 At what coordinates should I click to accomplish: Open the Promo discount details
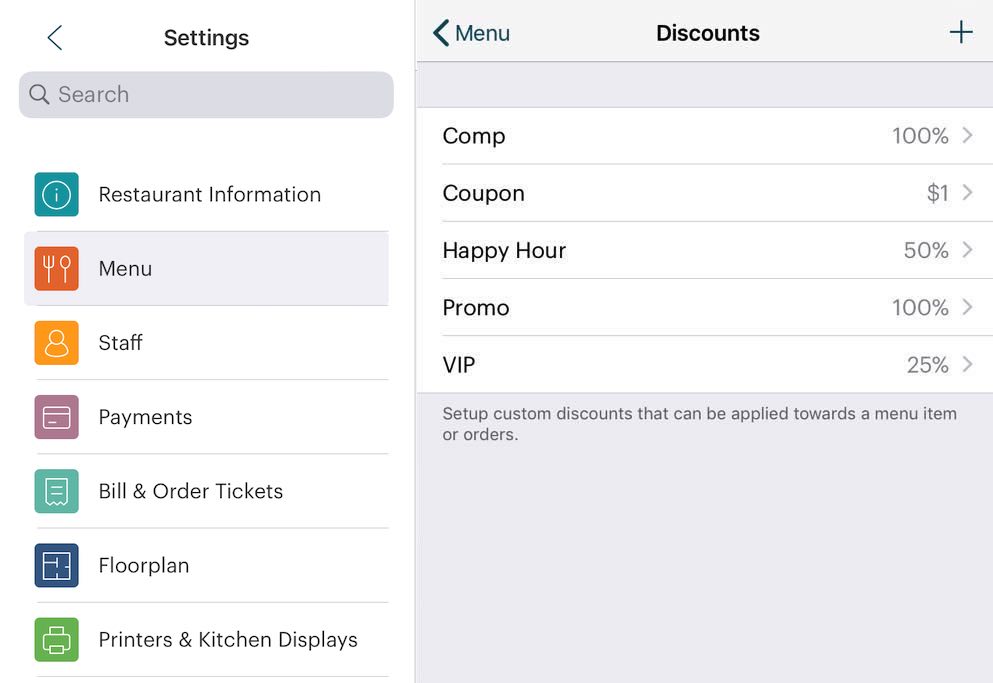(967, 307)
